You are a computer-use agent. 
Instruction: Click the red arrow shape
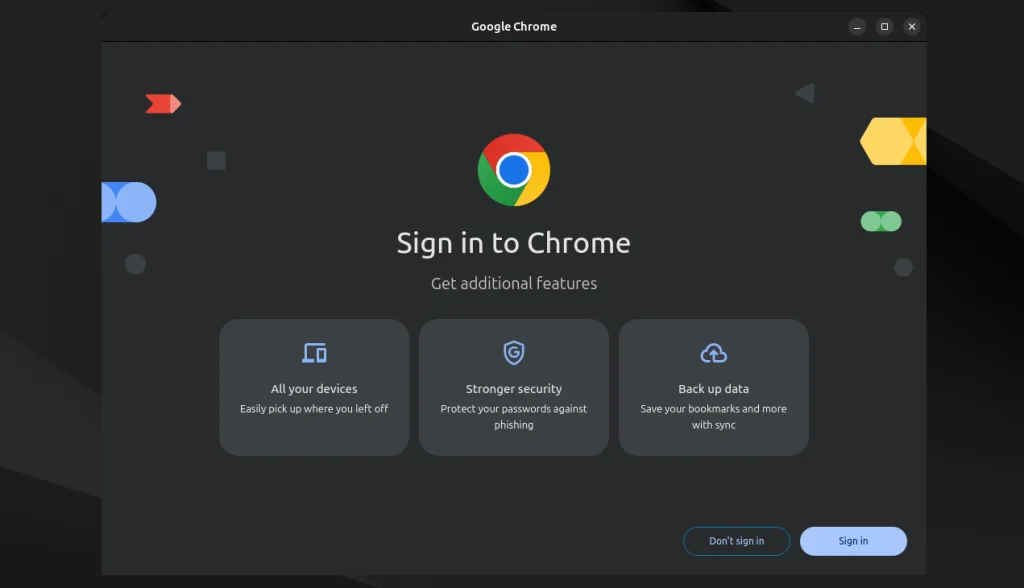pos(162,104)
